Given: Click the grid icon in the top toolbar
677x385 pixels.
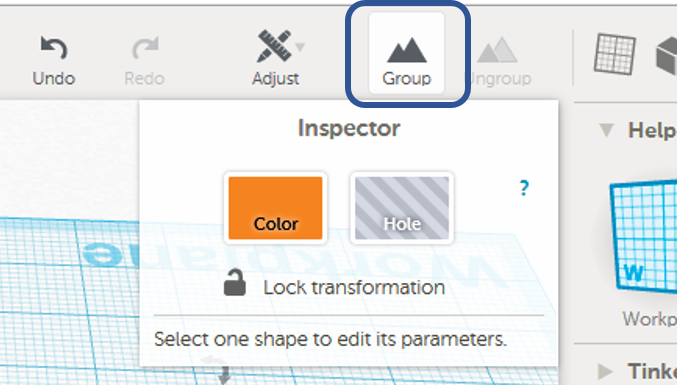Looking at the screenshot, I should (x=614, y=54).
